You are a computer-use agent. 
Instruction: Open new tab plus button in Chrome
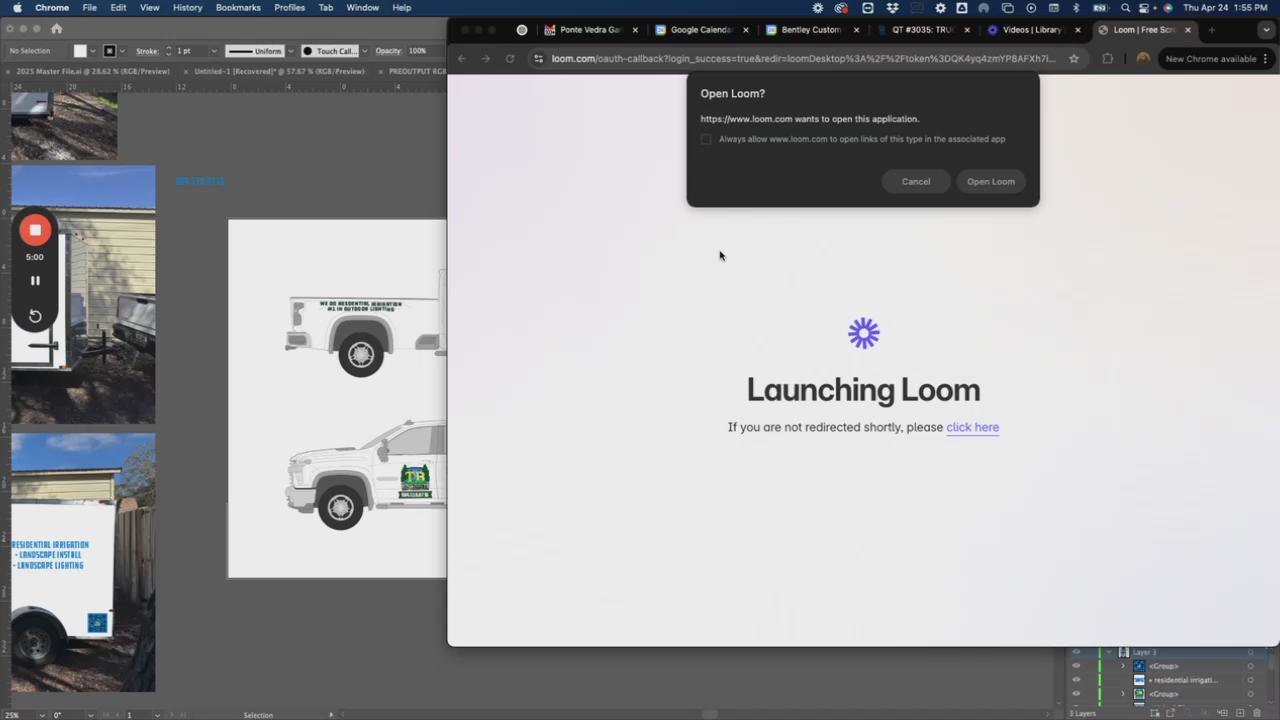(x=1211, y=30)
